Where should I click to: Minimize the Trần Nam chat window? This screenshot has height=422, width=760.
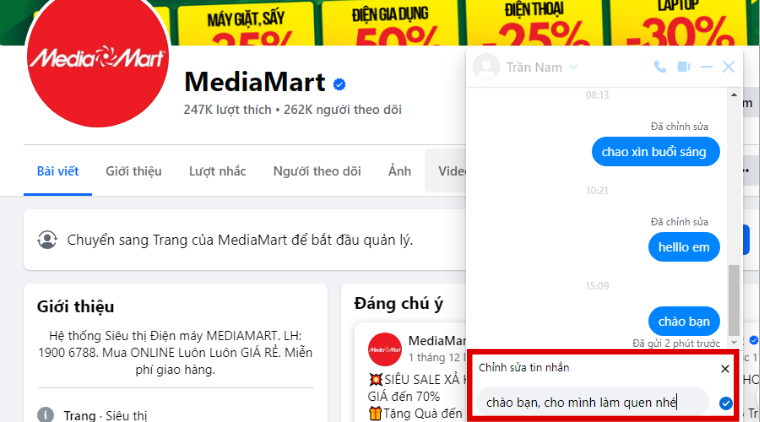(707, 67)
